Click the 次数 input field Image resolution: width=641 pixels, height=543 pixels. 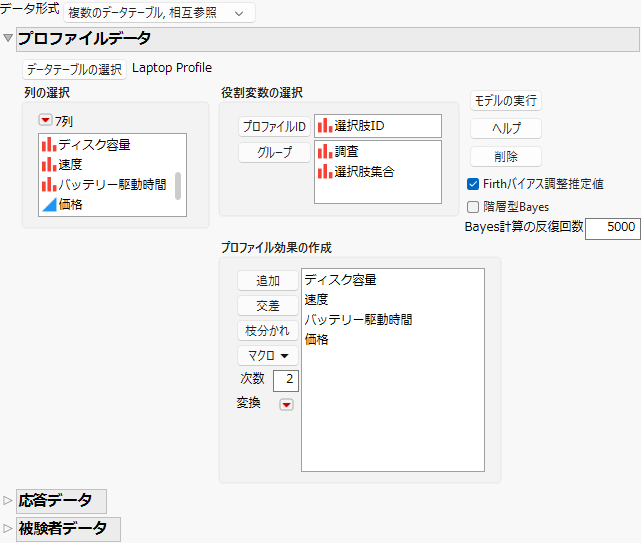286,381
